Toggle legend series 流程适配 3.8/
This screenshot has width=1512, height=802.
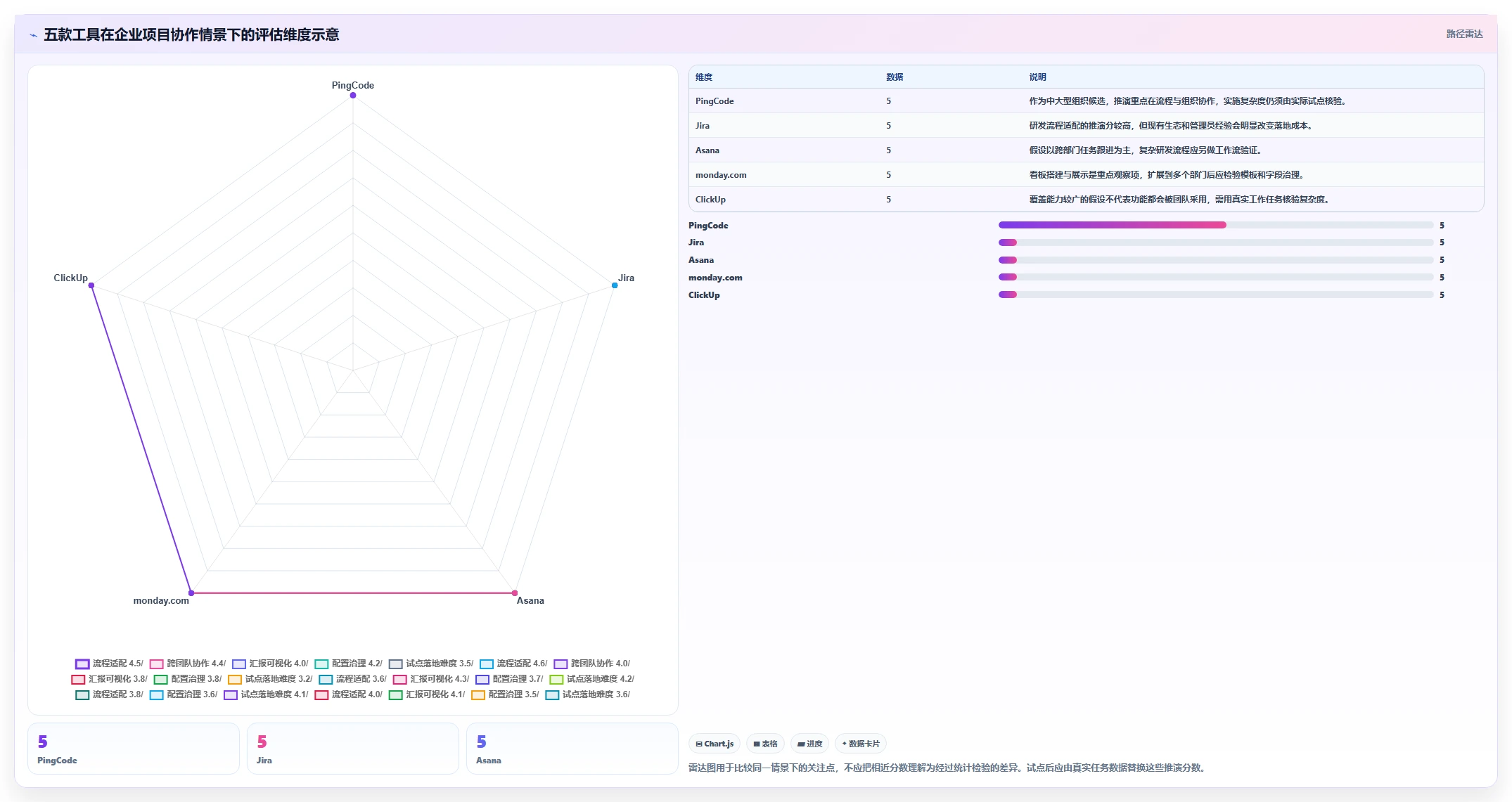109,694
